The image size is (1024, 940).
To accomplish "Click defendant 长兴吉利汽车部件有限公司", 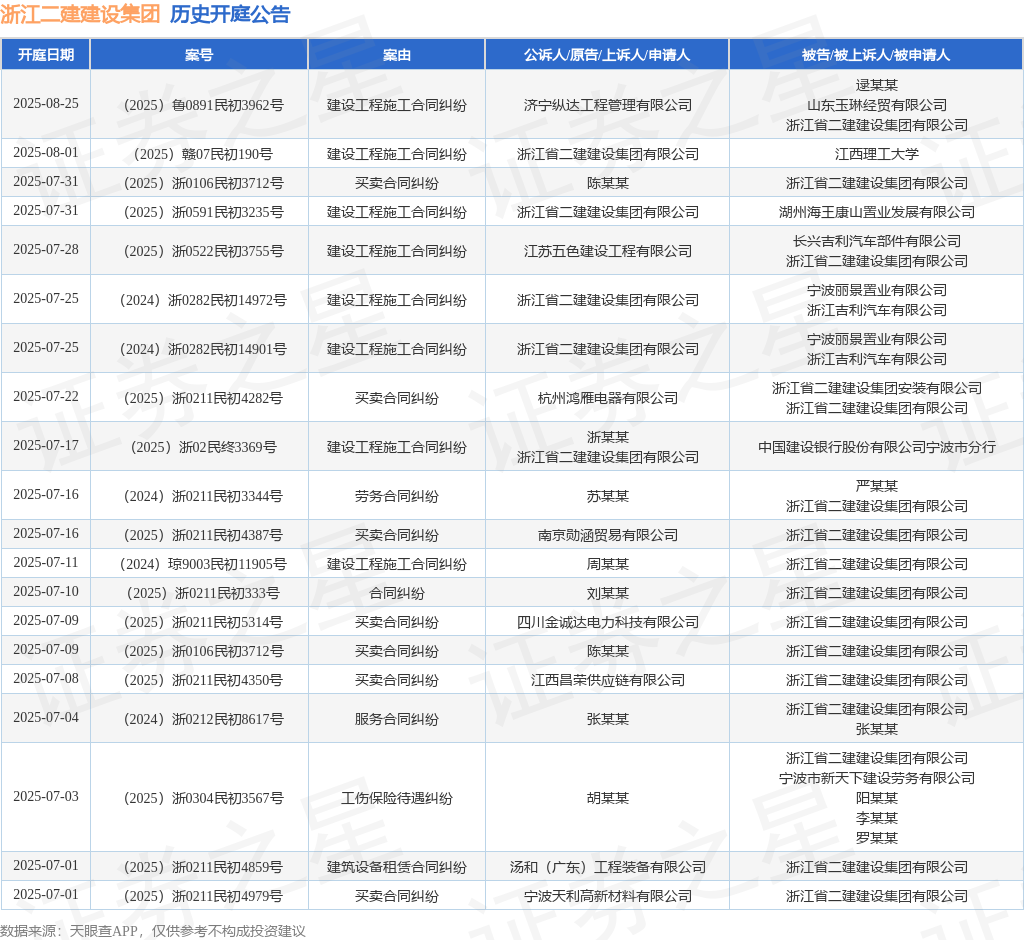I will coord(876,241).
